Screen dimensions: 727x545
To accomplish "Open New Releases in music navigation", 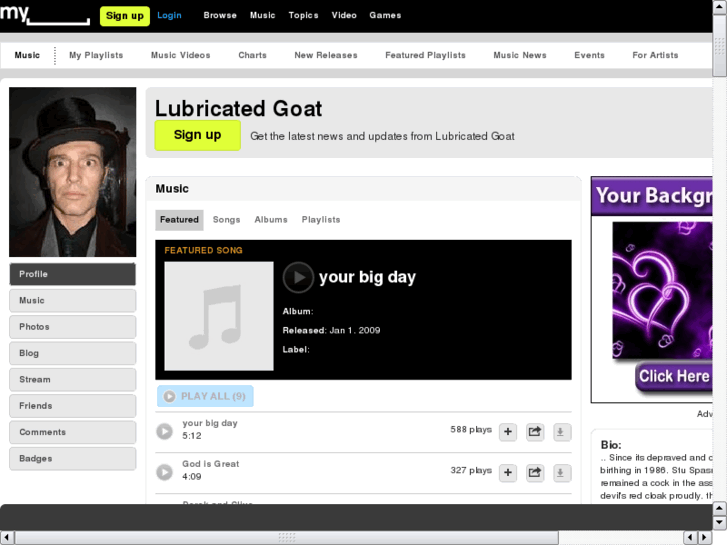I will click(325, 55).
